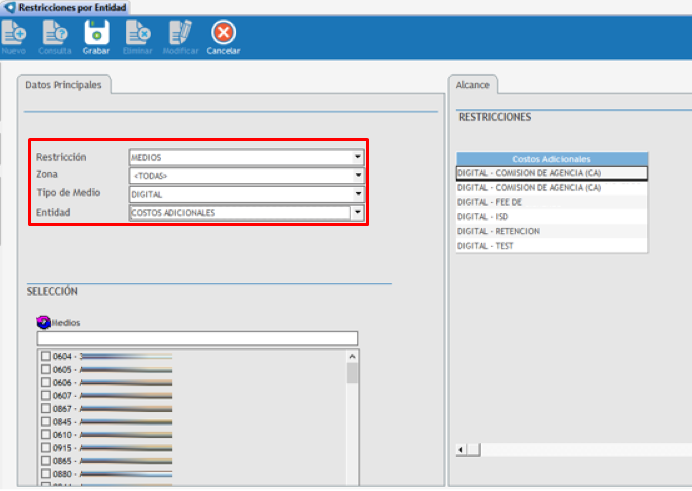692x491 pixels.
Task: Click the Medios search input field
Action: (197, 339)
